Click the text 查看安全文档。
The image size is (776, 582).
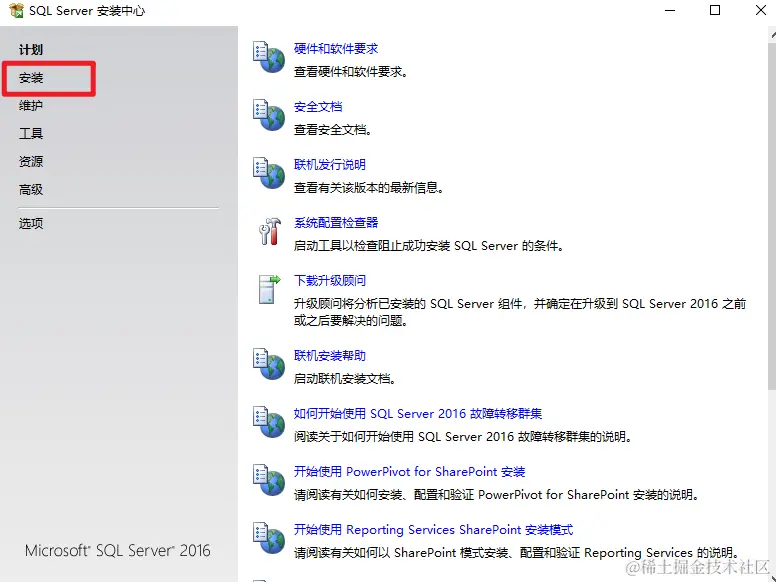[x=333, y=130]
